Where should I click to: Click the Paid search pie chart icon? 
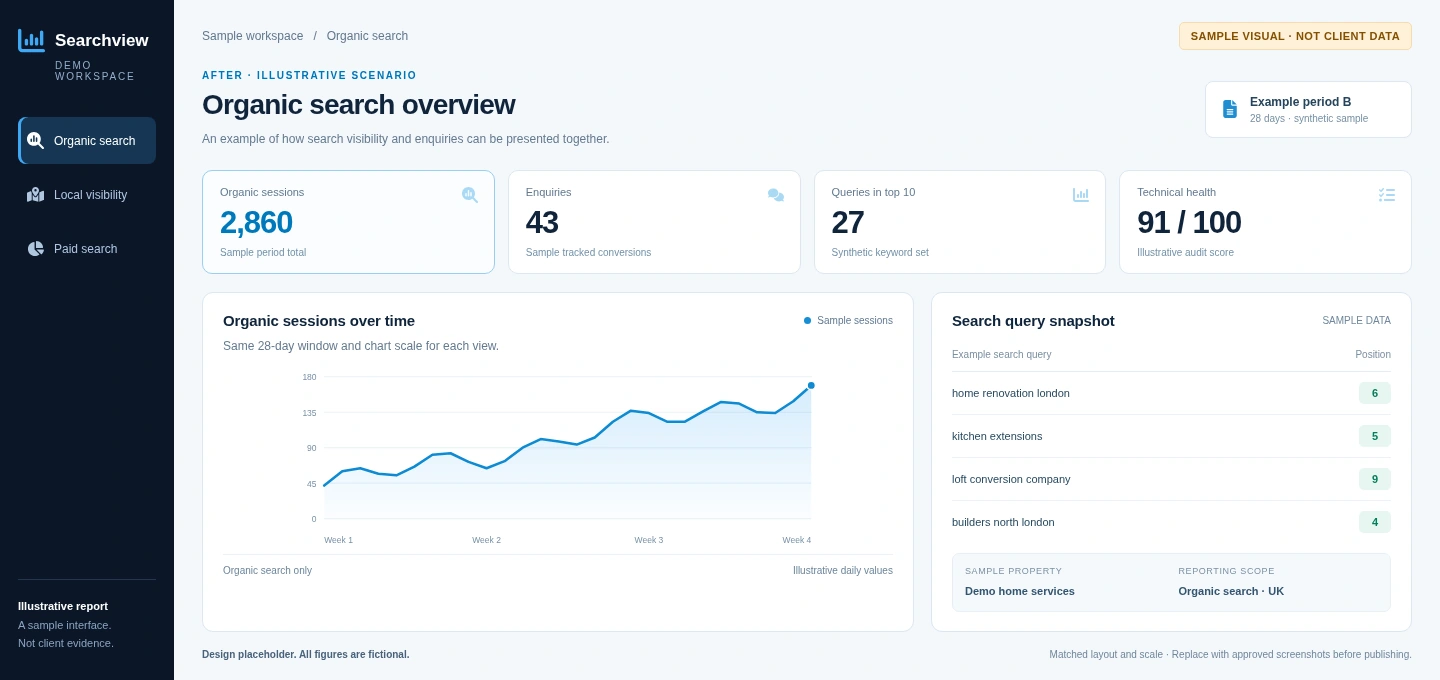point(35,249)
